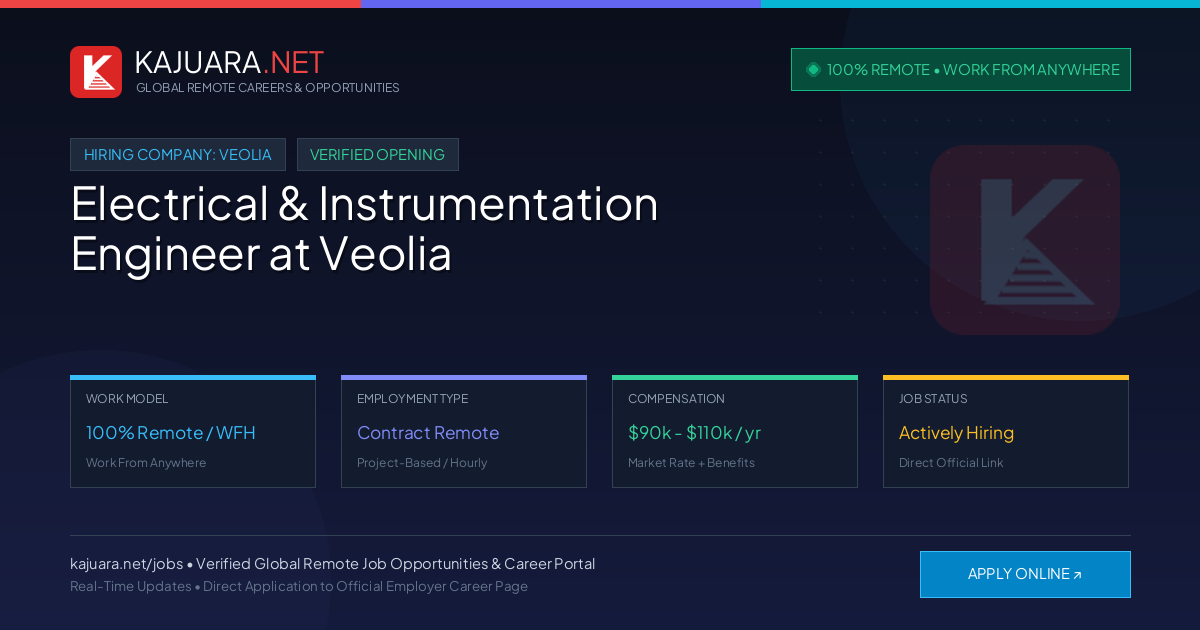Image resolution: width=1200 pixels, height=630 pixels.
Task: Click the Employment Type card
Action: click(x=464, y=431)
